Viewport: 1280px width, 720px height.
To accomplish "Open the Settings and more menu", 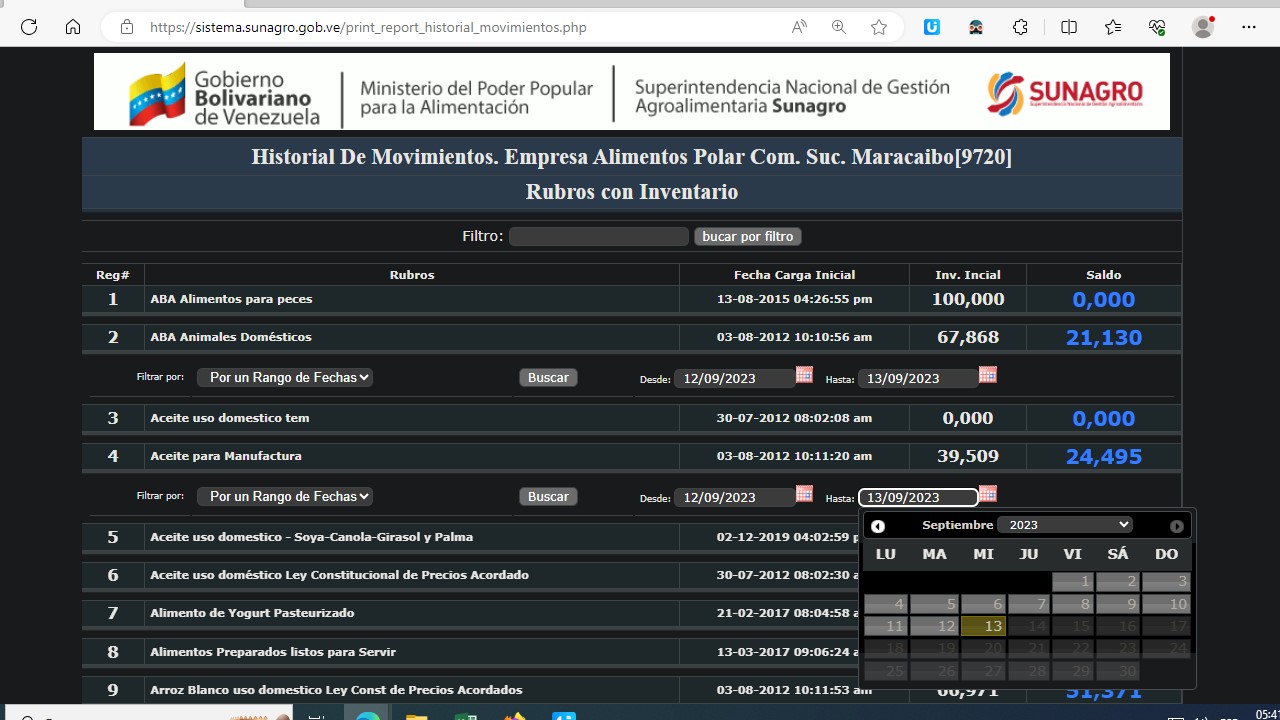I will coord(1248,27).
